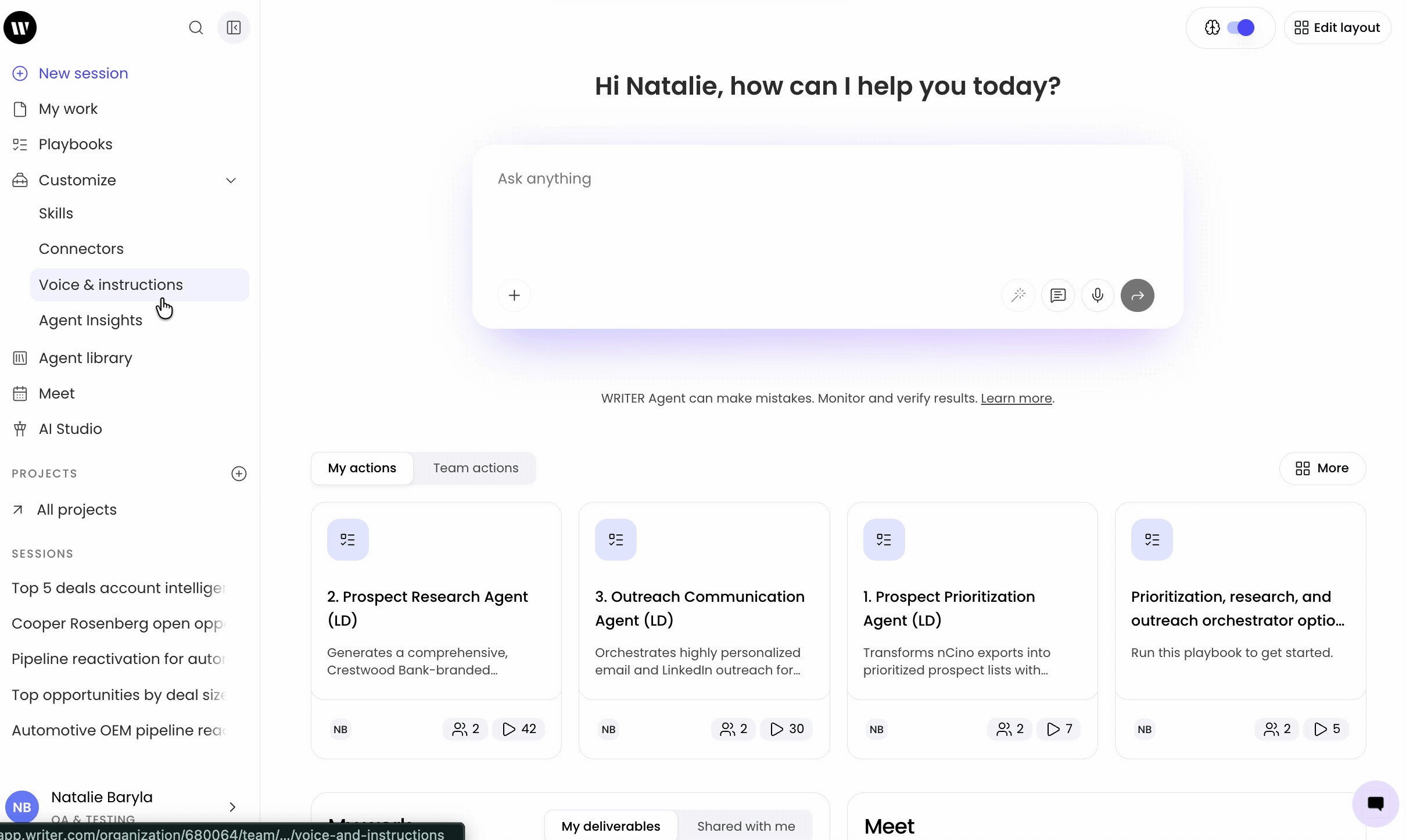Click NB owner avatar on Prospect Prioritization card

pos(876,729)
